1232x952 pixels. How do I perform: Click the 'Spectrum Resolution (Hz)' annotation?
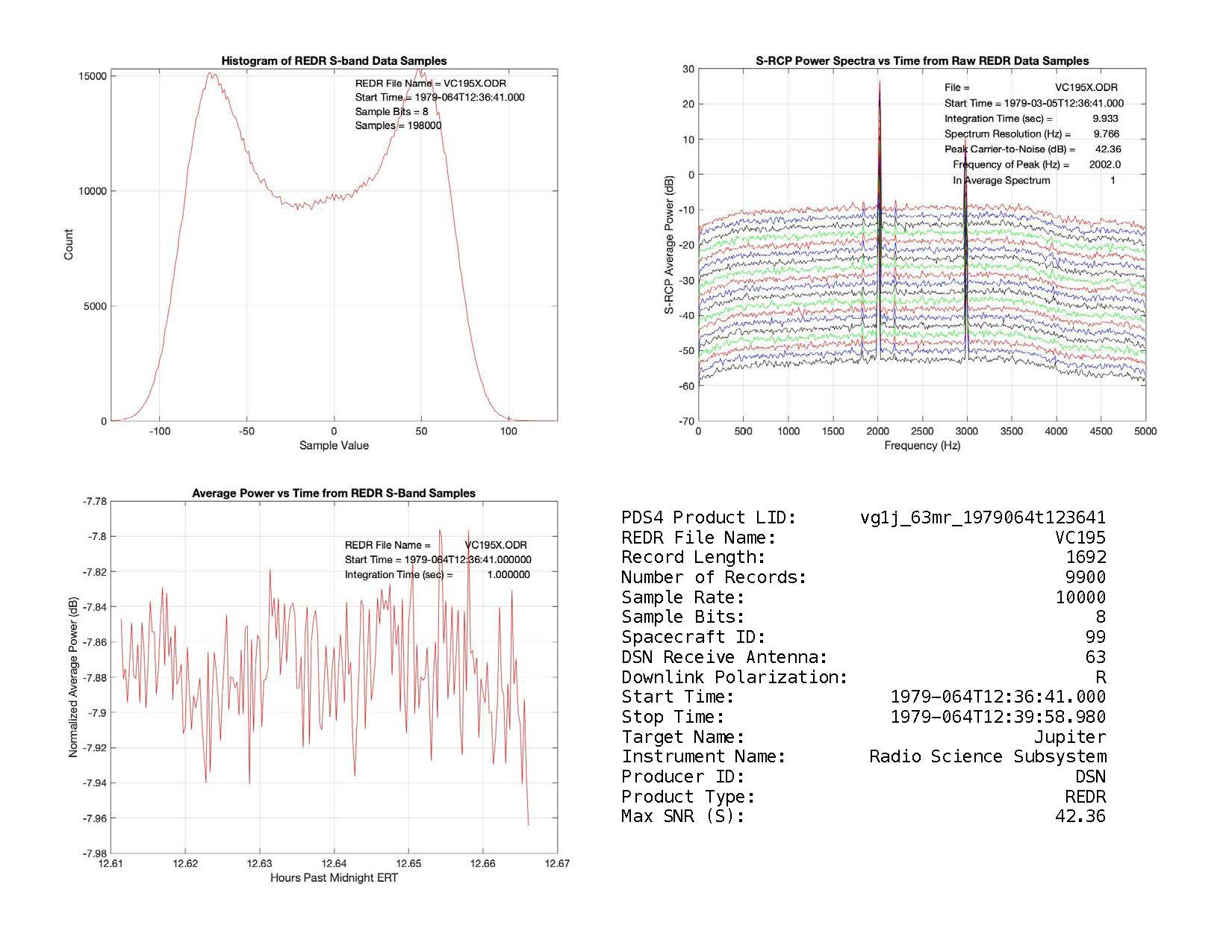(1007, 134)
